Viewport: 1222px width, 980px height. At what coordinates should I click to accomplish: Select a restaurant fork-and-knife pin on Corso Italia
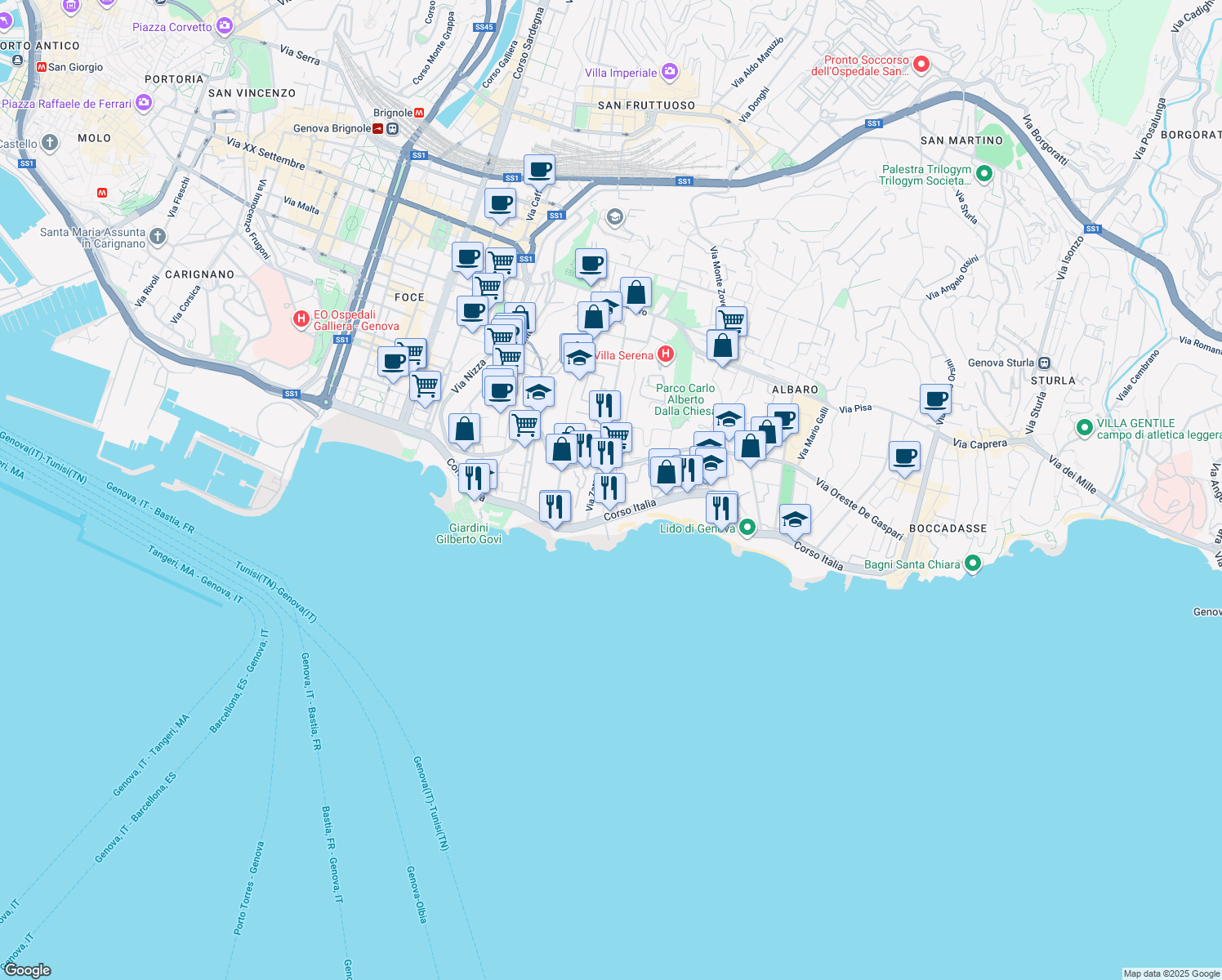point(609,486)
